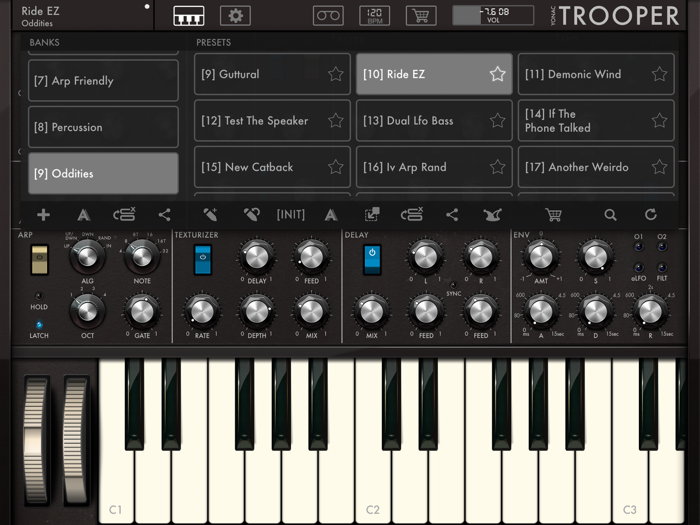Load the [16] Iv Arp Rand preset
Screen dimensions: 700x525
tap(434, 167)
